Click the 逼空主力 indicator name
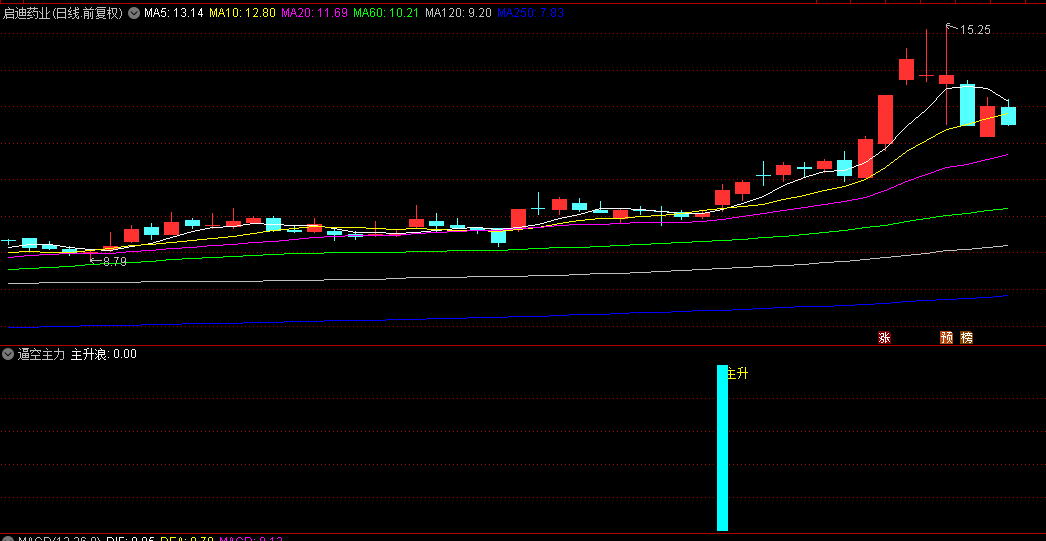1046x541 pixels. point(41,354)
